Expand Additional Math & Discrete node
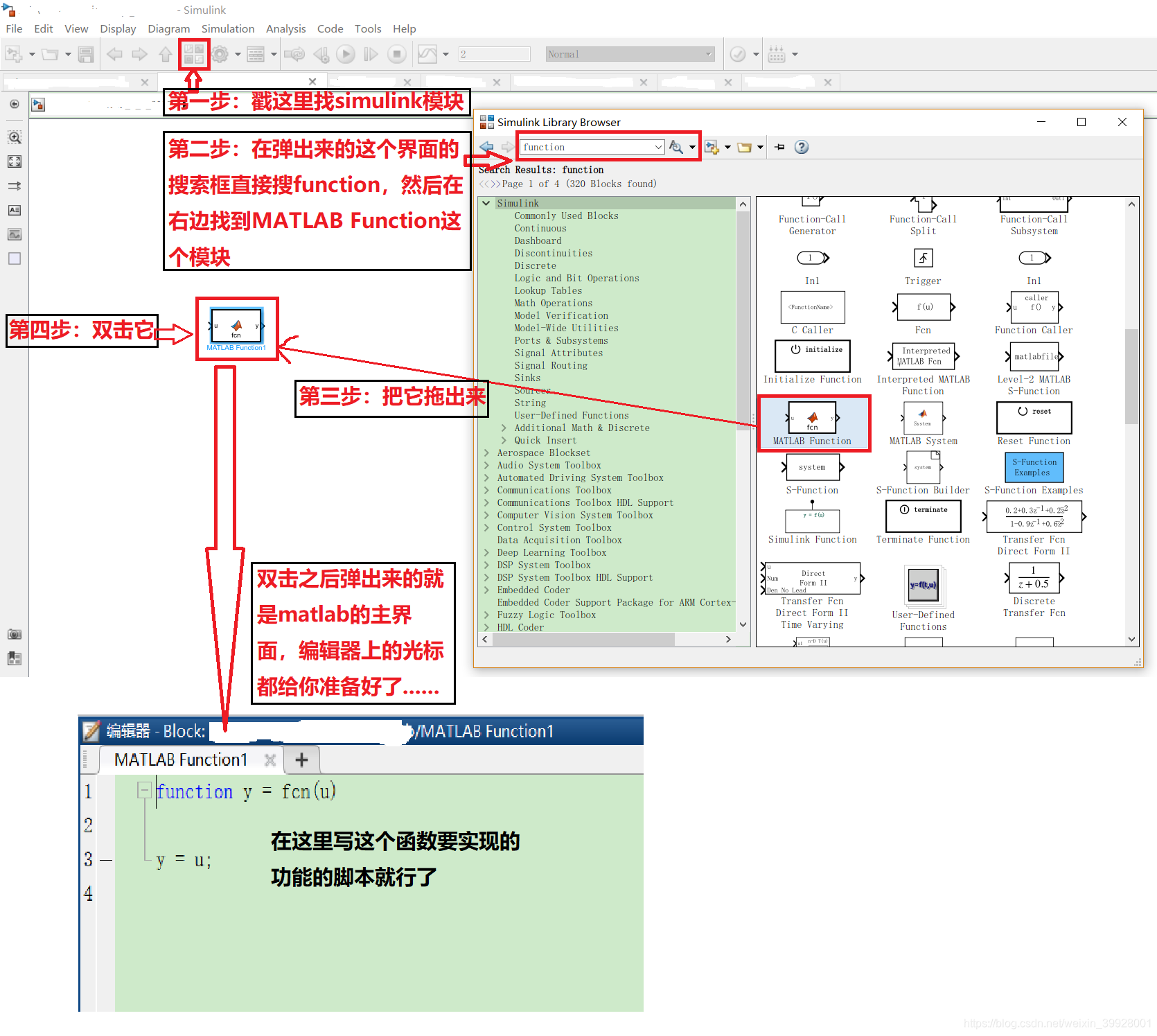Screen dimensions: 1157x1036 click(504, 428)
